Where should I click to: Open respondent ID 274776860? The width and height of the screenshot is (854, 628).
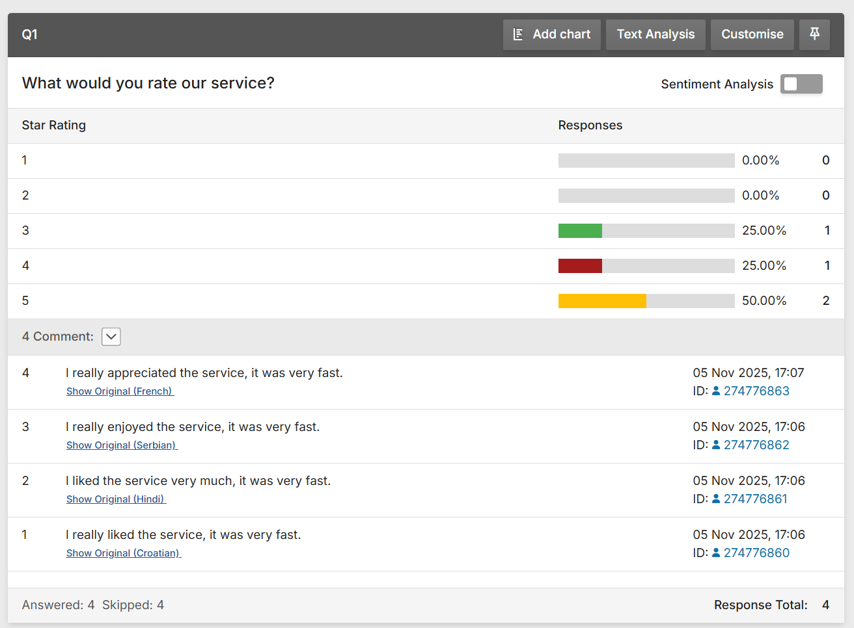coord(756,553)
